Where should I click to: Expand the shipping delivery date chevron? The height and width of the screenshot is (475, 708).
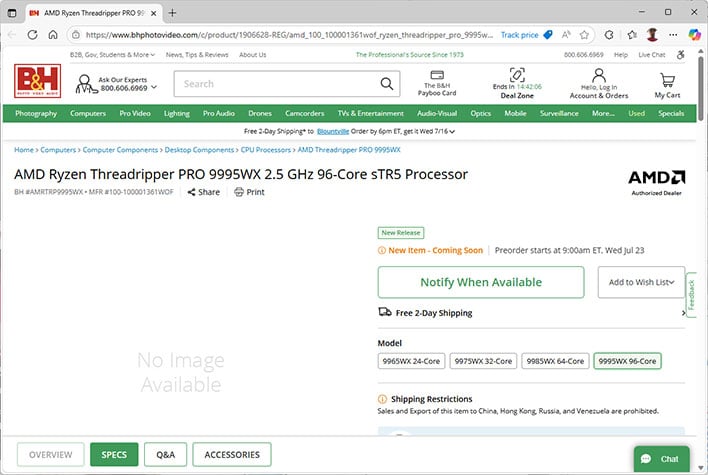click(x=452, y=131)
